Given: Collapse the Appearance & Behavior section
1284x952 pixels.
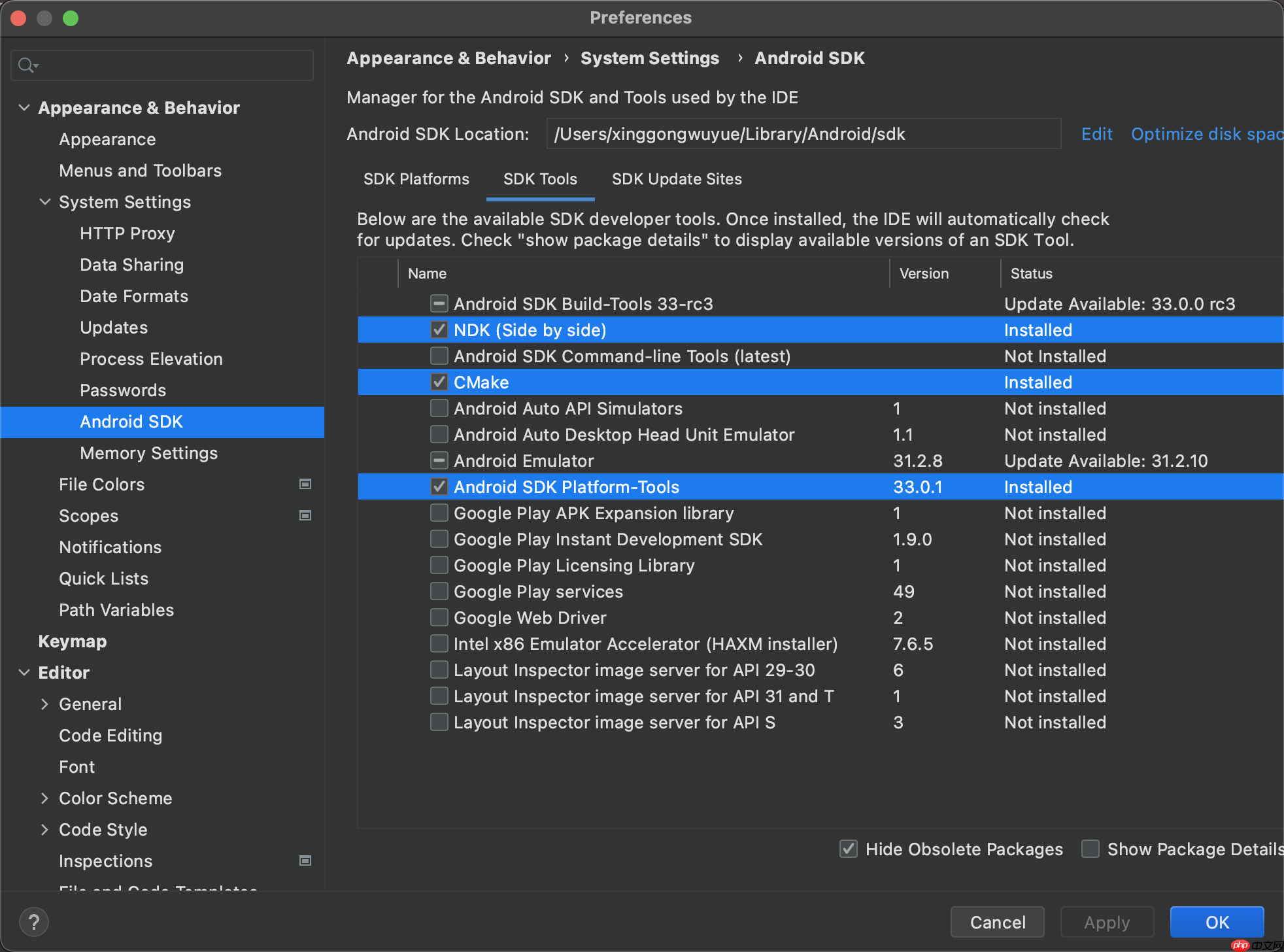Looking at the screenshot, I should point(24,108).
